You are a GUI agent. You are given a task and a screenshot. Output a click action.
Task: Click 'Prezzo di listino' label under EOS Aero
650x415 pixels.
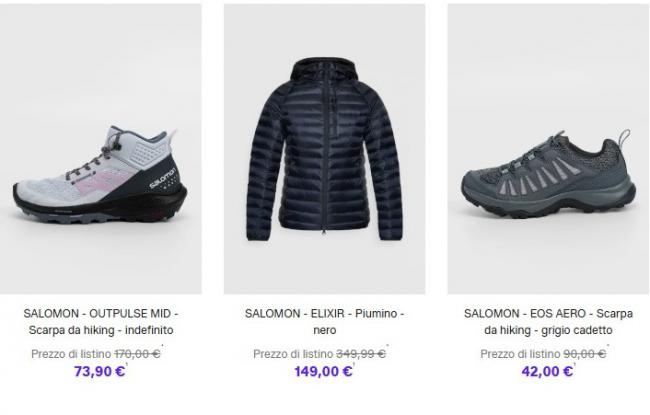(520, 354)
